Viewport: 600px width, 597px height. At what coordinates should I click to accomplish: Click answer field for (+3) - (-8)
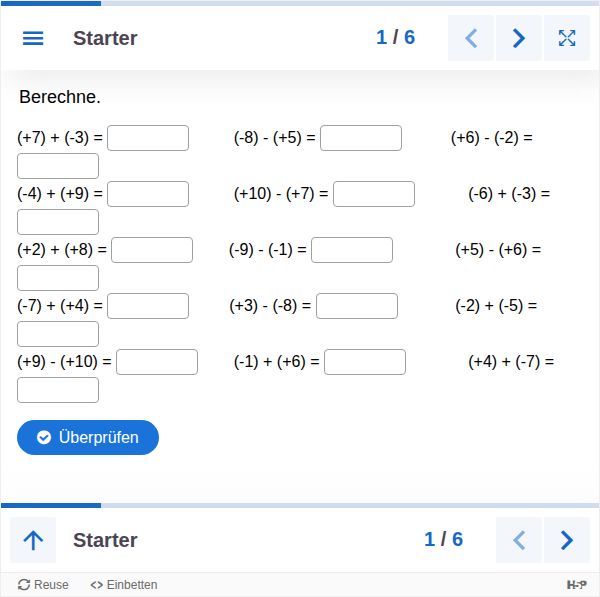(x=357, y=306)
